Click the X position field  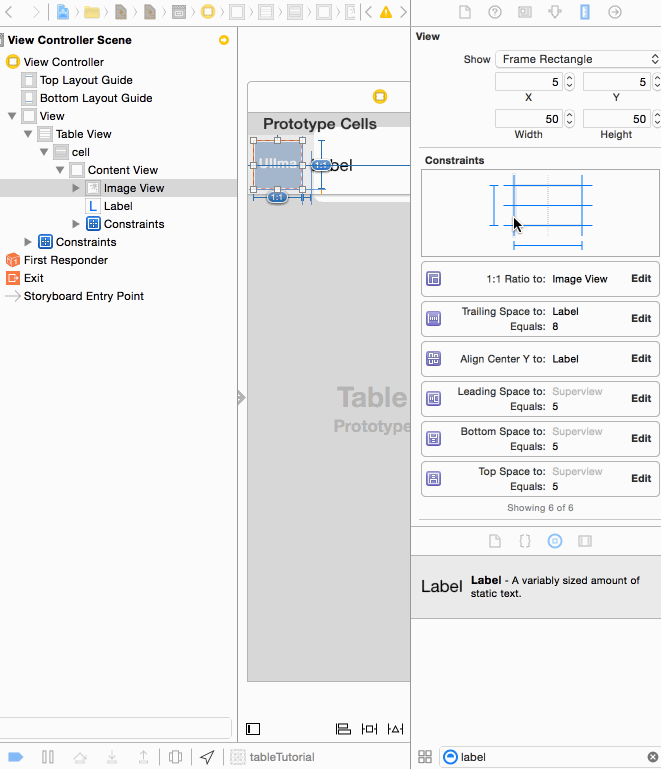[x=529, y=82]
